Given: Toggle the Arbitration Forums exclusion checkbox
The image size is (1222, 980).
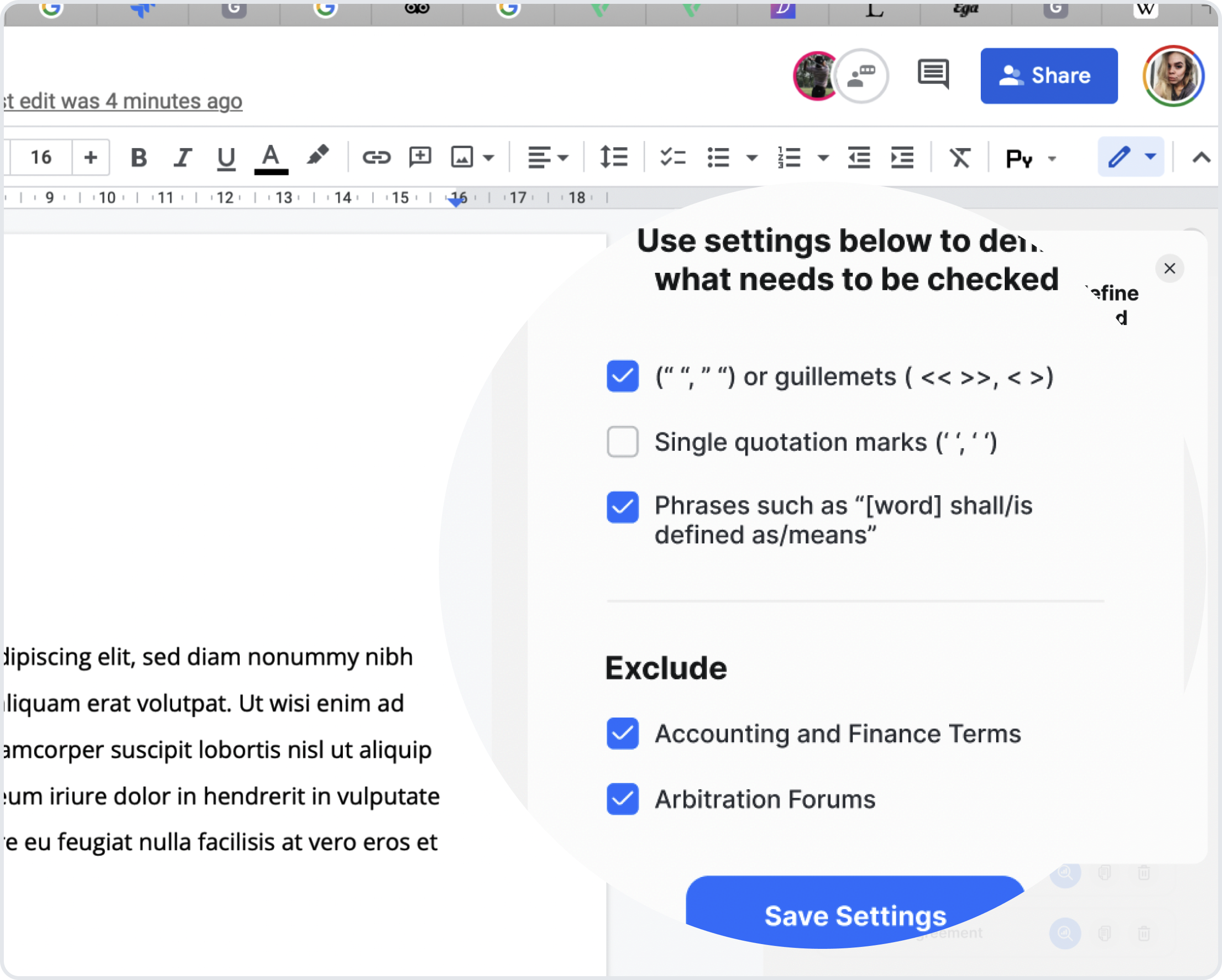Looking at the screenshot, I should [x=623, y=799].
